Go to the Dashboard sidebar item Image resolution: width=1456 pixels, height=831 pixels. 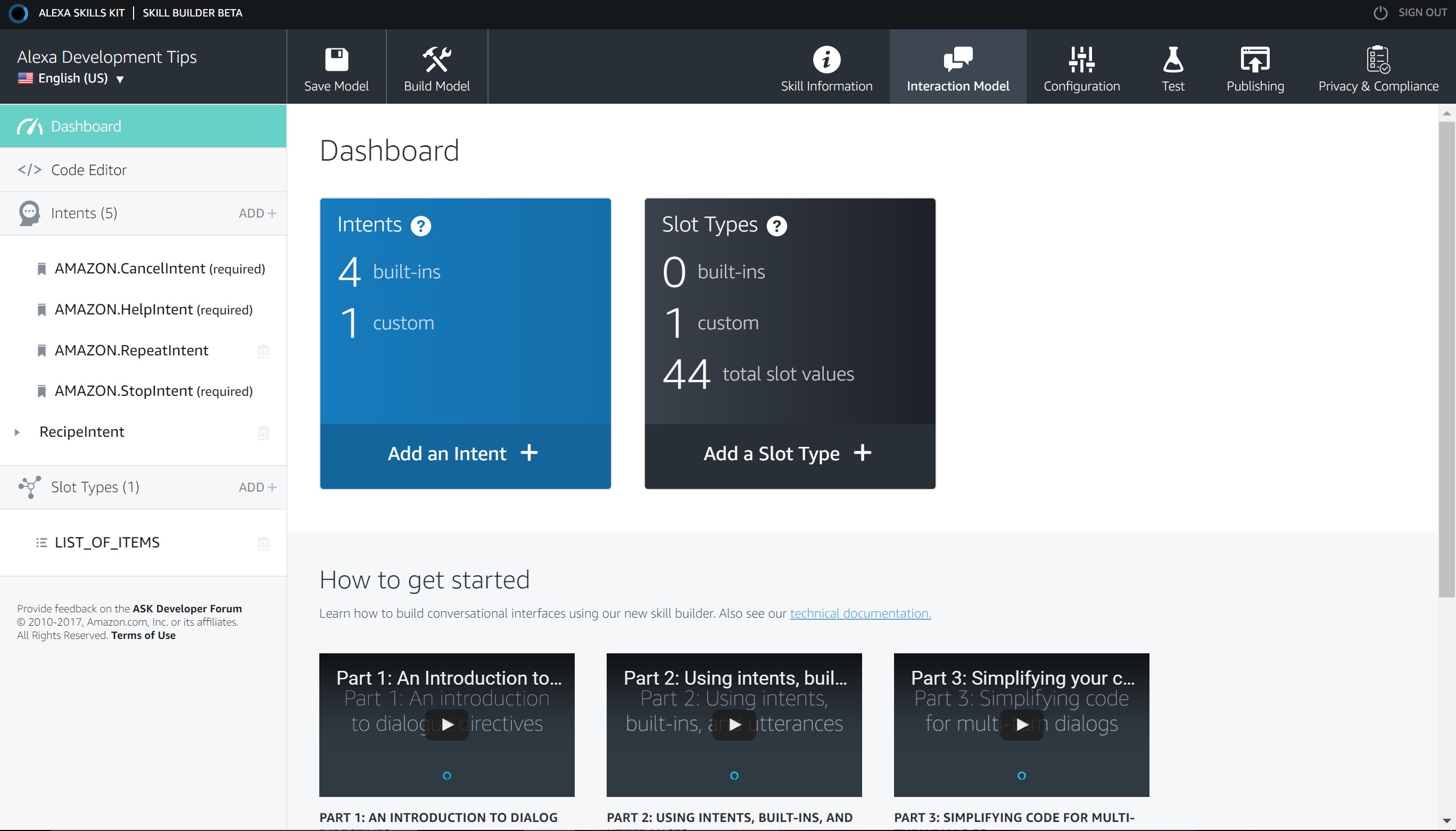click(143, 126)
